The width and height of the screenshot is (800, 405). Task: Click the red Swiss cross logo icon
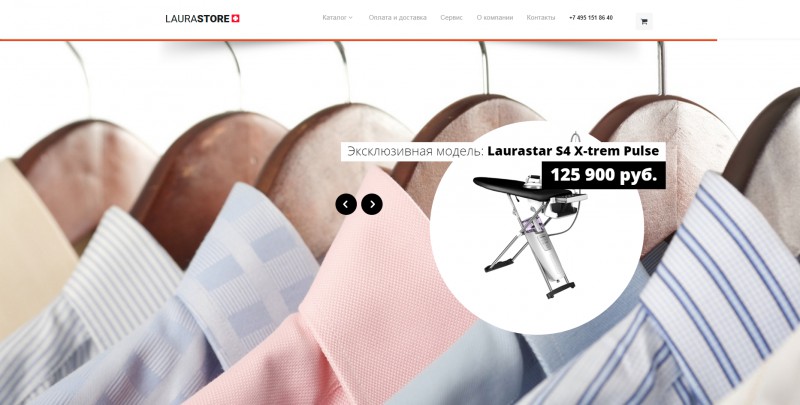tap(235, 18)
